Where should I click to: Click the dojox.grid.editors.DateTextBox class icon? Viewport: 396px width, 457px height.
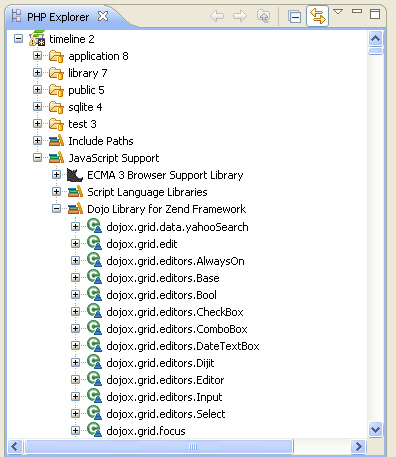(94, 345)
